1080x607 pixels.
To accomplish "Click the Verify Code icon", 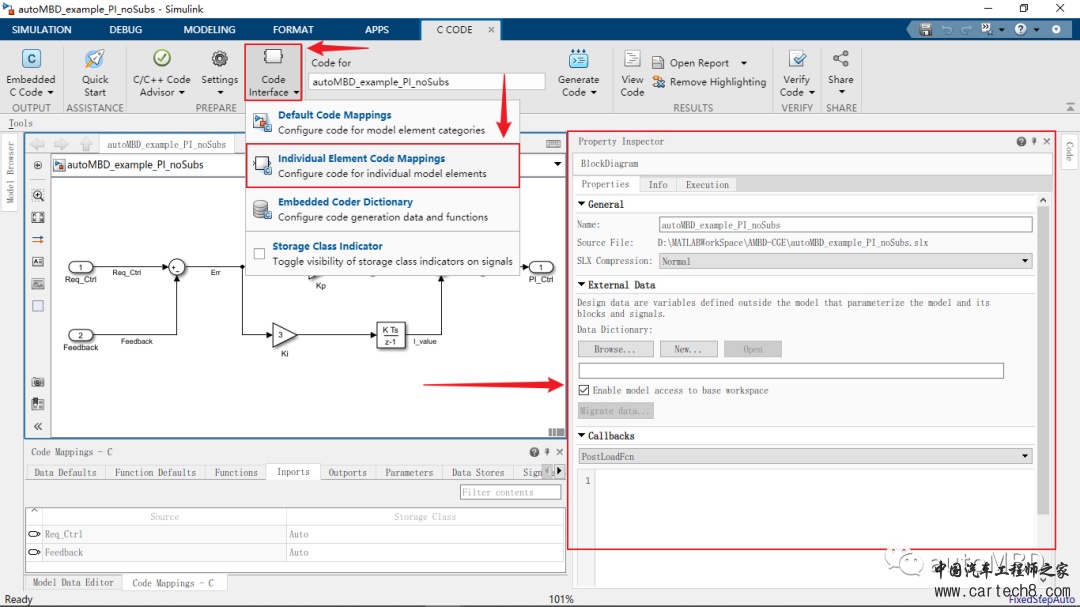I will [797, 59].
